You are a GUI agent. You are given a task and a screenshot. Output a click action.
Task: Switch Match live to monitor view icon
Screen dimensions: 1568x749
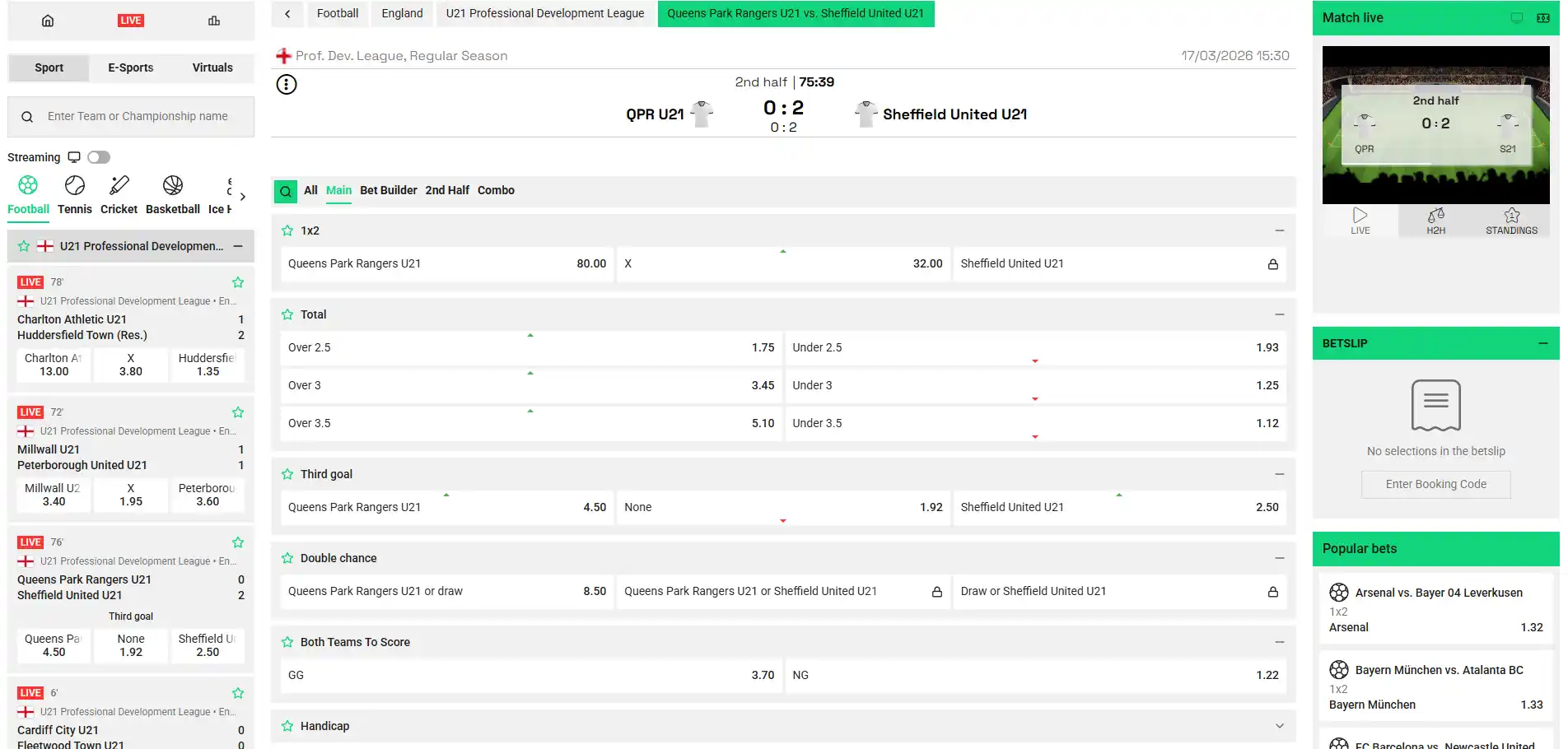pyautogui.click(x=1517, y=18)
